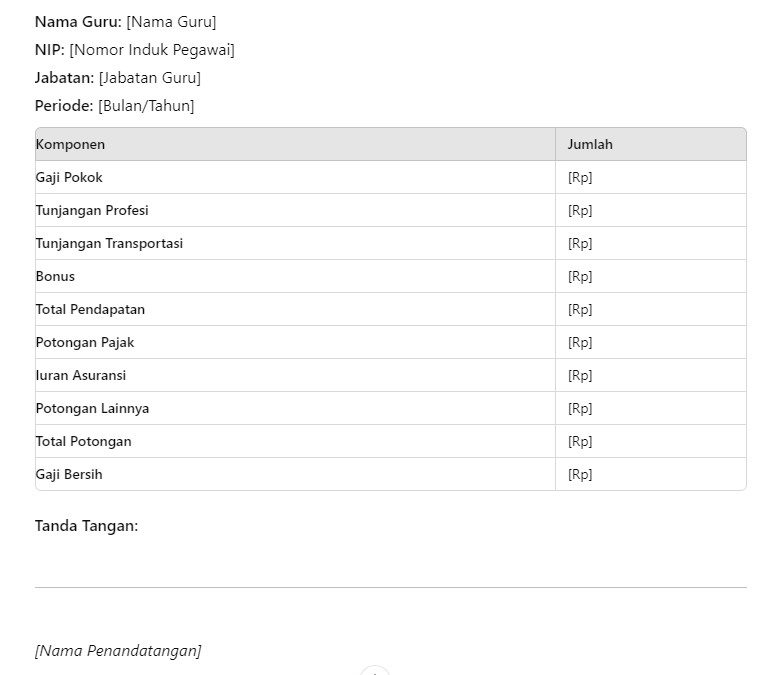Click the [Rp] amount for Gaji Pokok

pos(580,178)
